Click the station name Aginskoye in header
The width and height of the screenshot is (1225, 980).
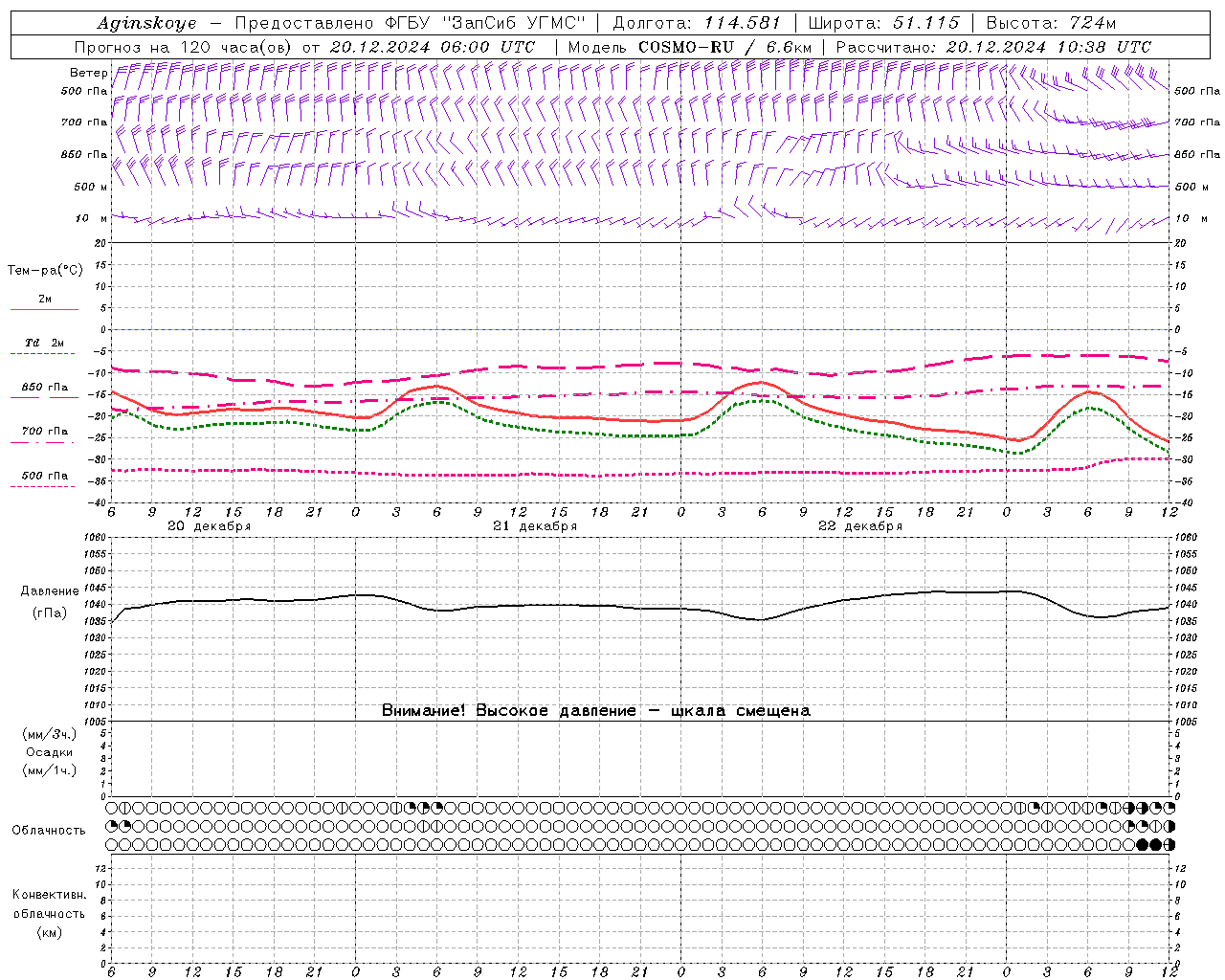tap(146, 23)
